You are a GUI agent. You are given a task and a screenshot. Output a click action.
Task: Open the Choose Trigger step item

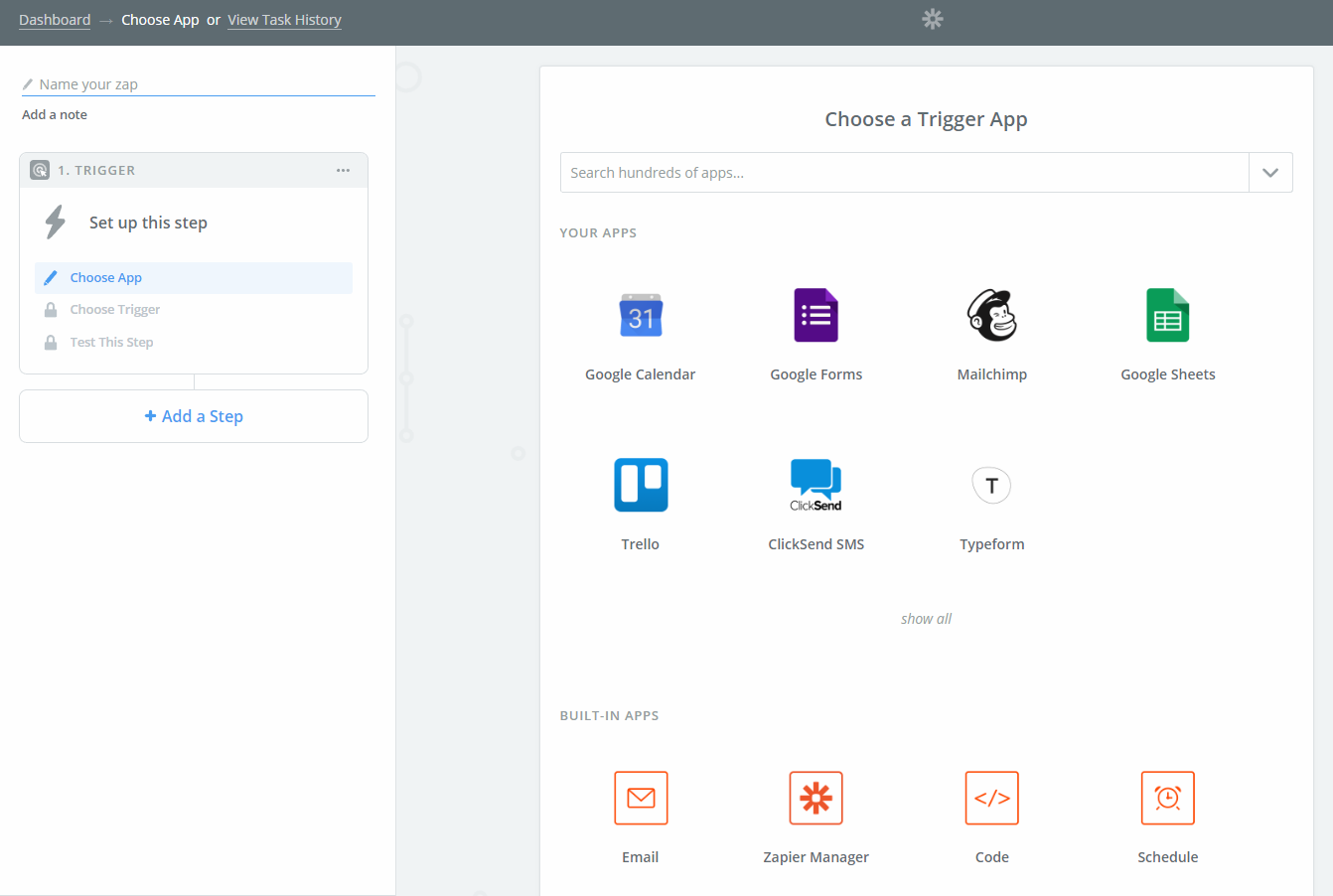pyautogui.click(x=115, y=310)
